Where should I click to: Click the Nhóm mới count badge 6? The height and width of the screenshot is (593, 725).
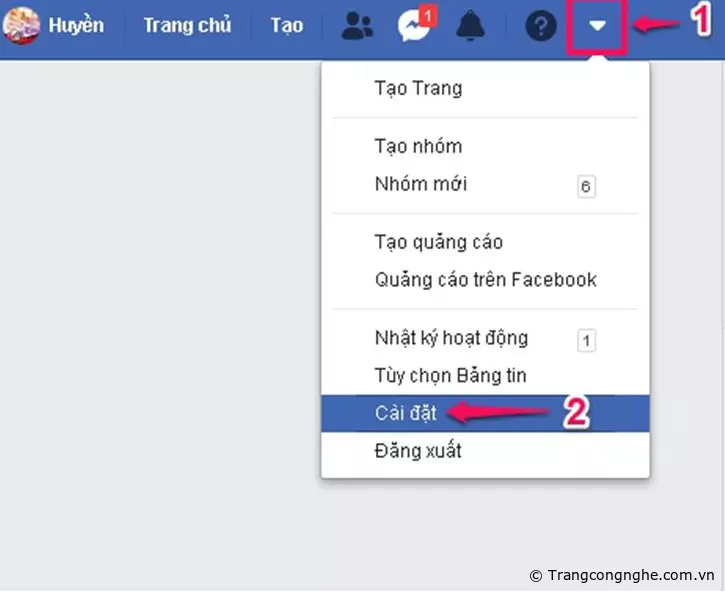(586, 186)
